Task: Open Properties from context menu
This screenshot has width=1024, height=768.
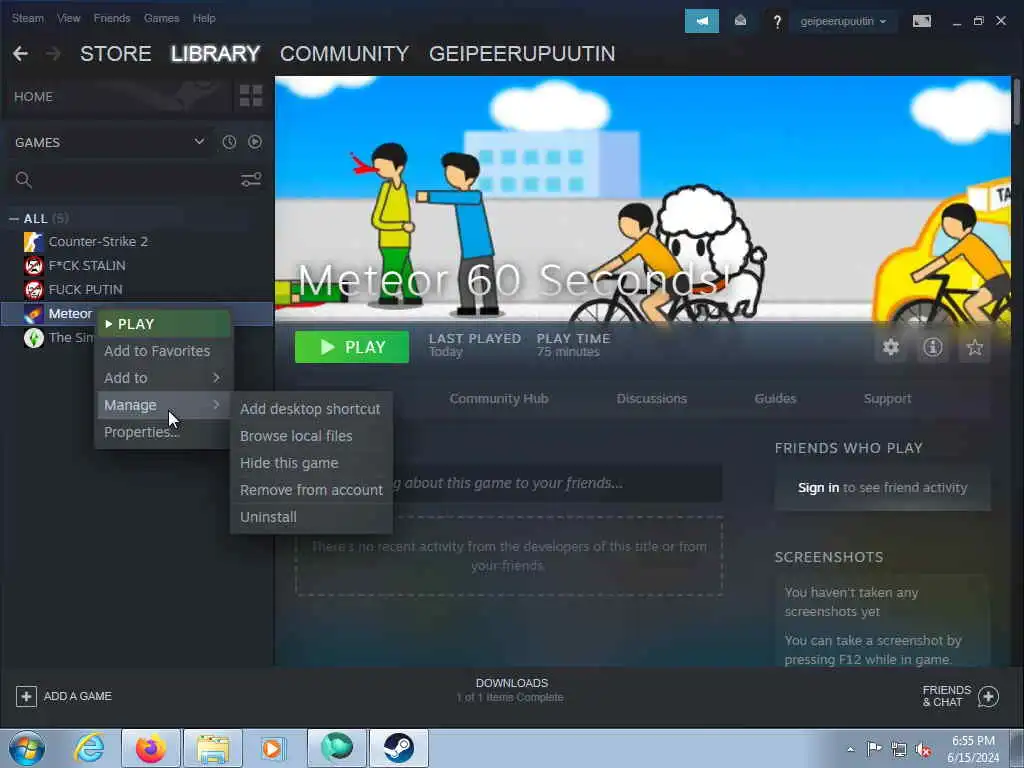Action: tap(163, 432)
